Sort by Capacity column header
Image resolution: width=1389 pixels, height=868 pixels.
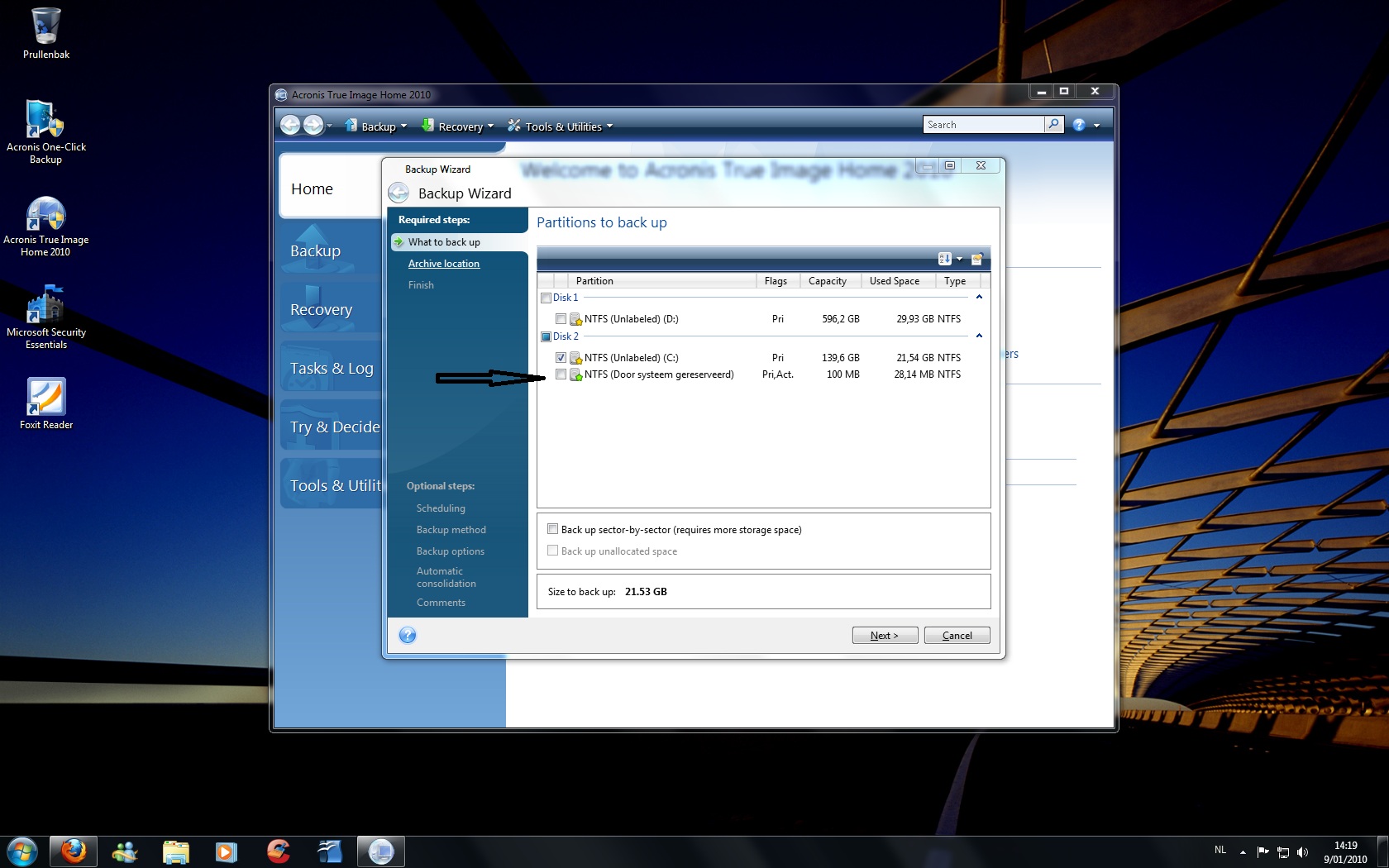pos(829,281)
